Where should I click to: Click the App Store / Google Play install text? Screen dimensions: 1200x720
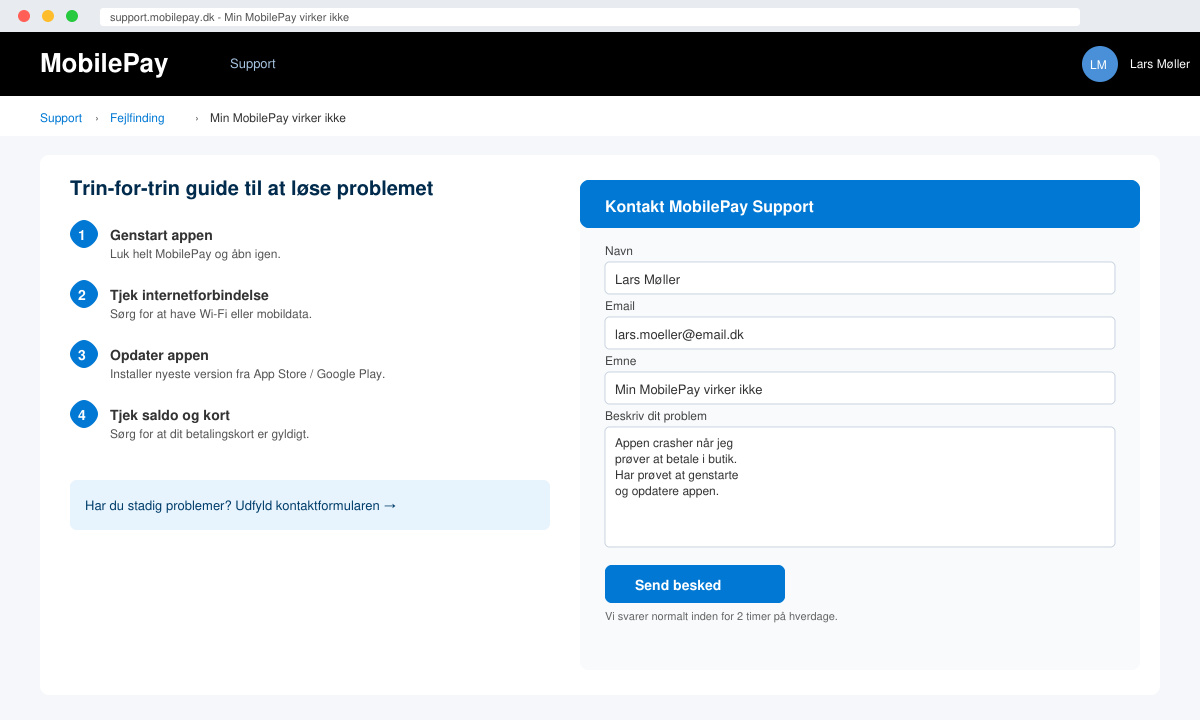coord(247,374)
